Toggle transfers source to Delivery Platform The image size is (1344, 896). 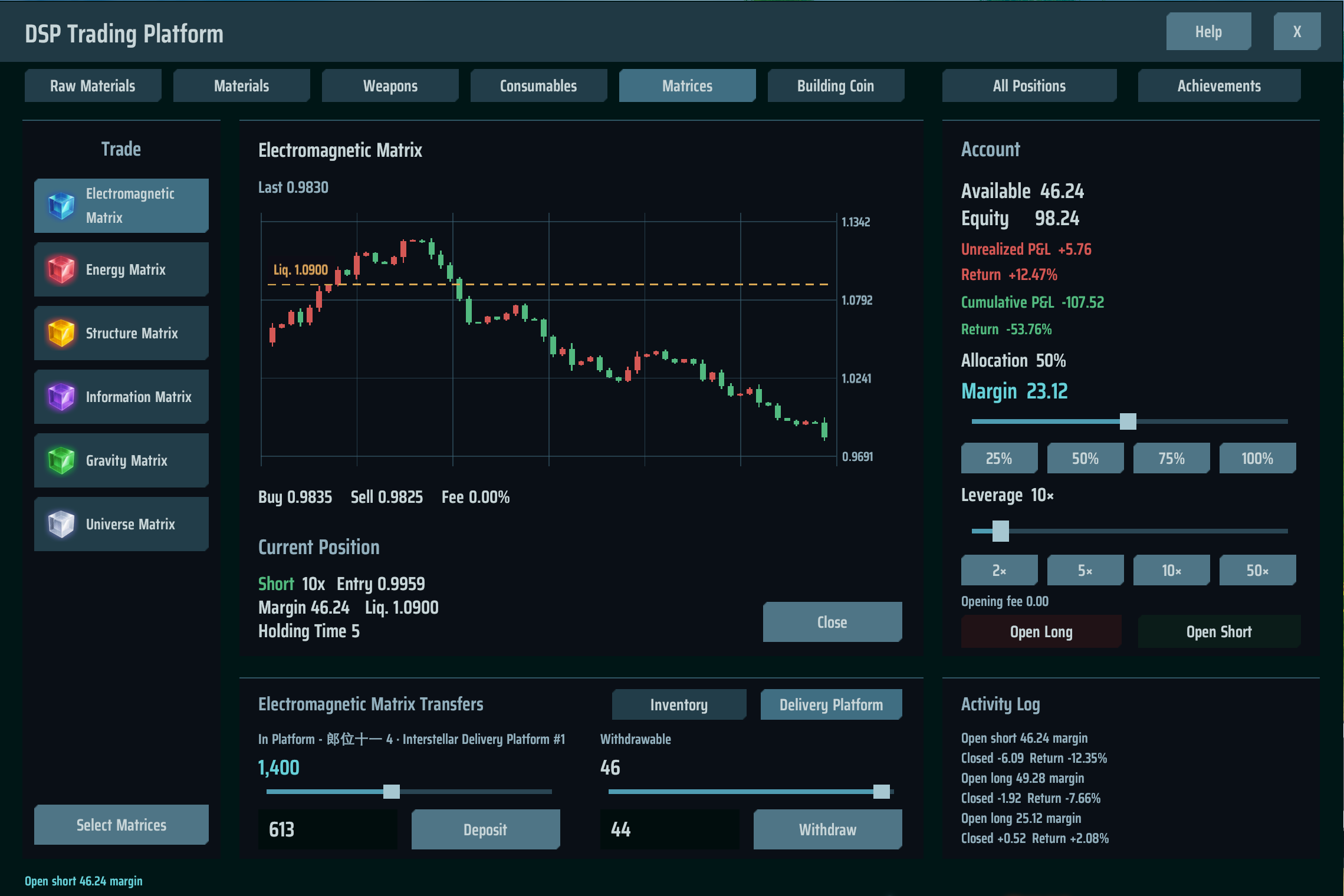[x=831, y=704]
